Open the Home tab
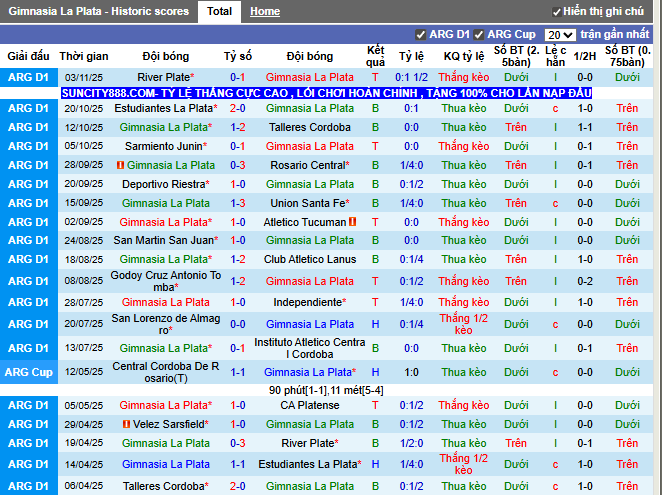The width and height of the screenshot is (662, 495). click(265, 11)
